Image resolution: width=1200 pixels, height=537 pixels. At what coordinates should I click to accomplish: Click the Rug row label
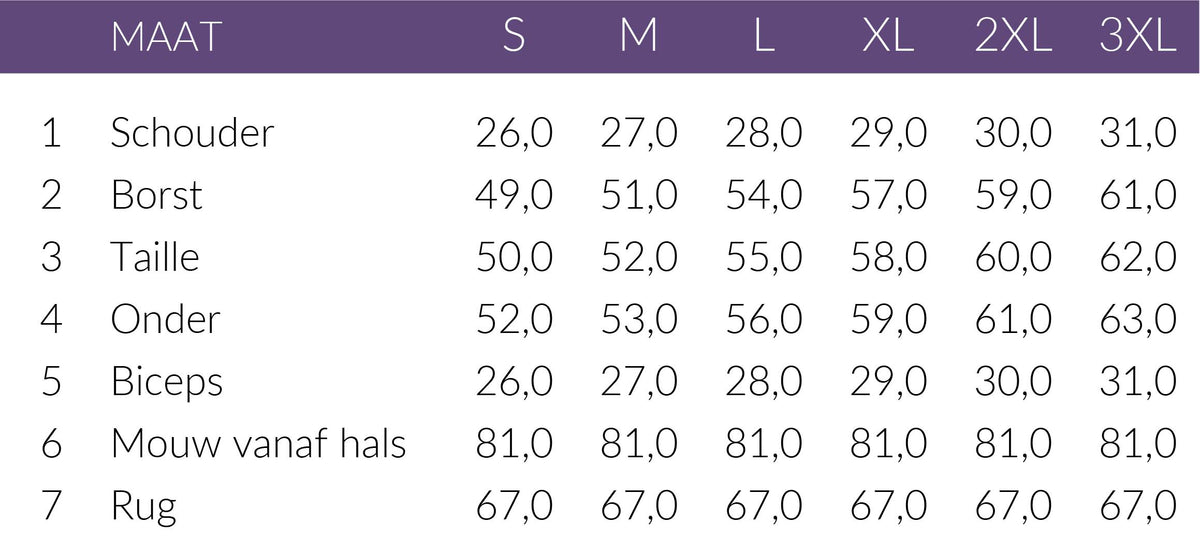click(x=144, y=507)
